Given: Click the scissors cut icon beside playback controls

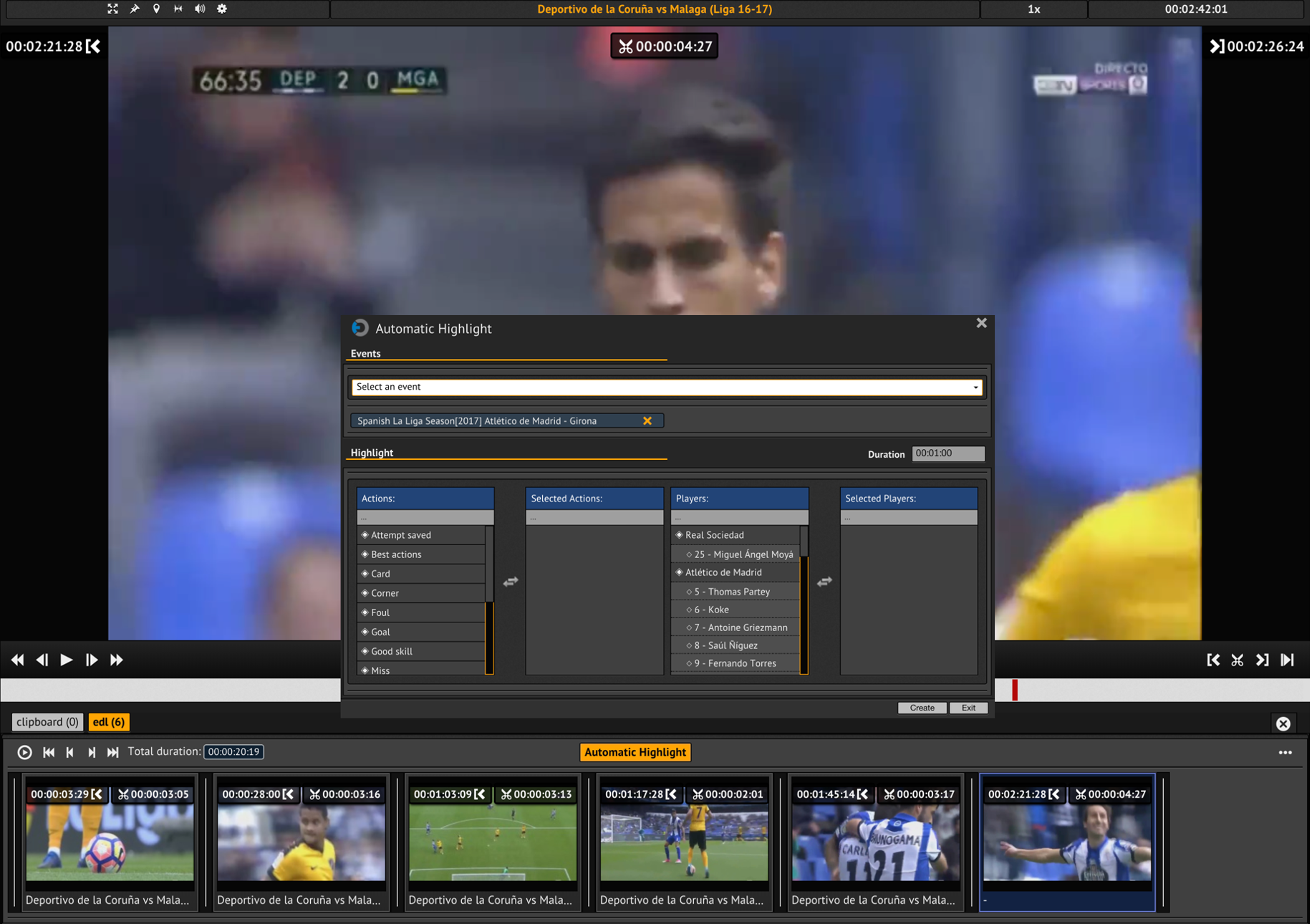Looking at the screenshot, I should point(1237,660).
